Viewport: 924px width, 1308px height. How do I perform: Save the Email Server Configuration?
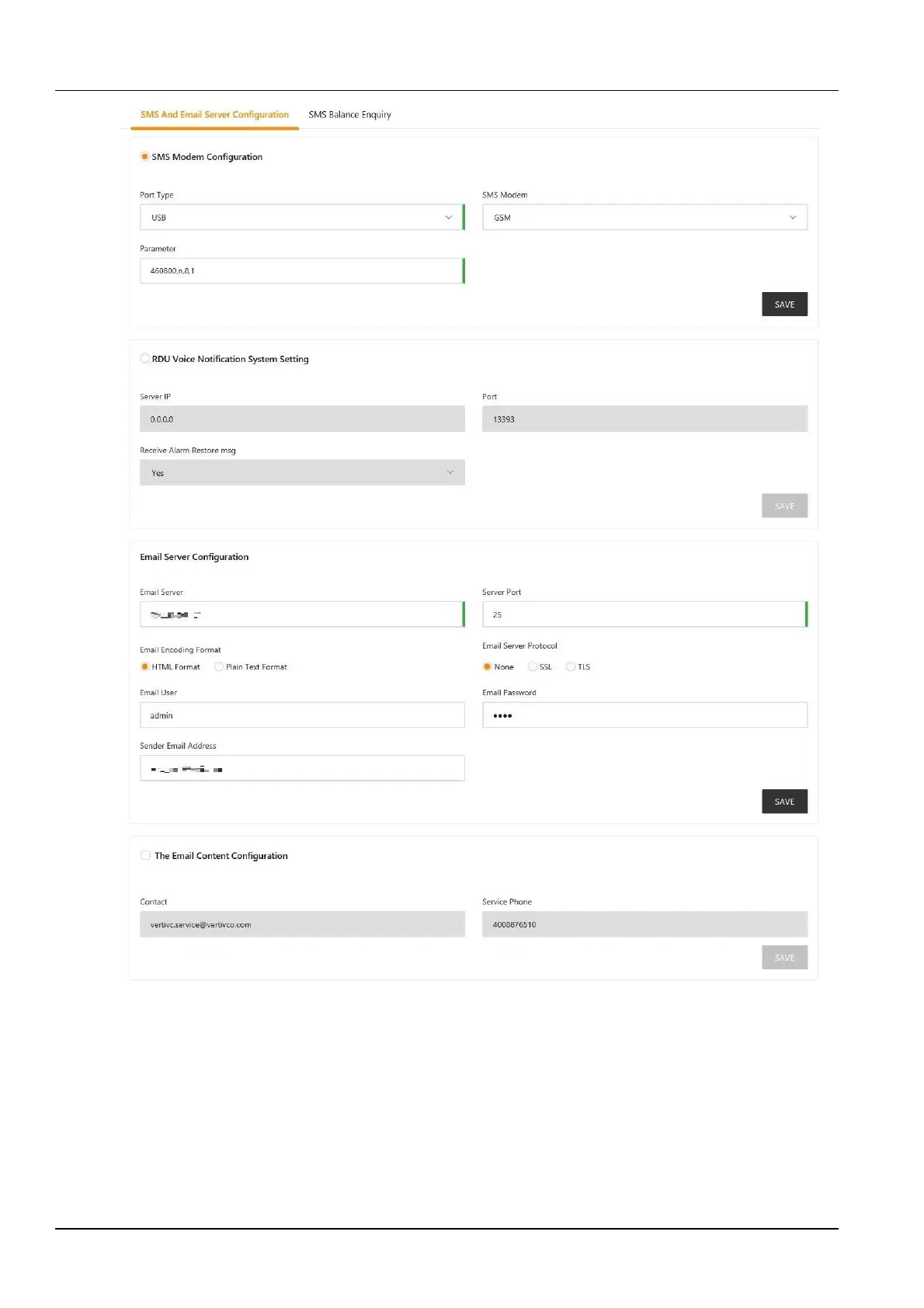(784, 802)
